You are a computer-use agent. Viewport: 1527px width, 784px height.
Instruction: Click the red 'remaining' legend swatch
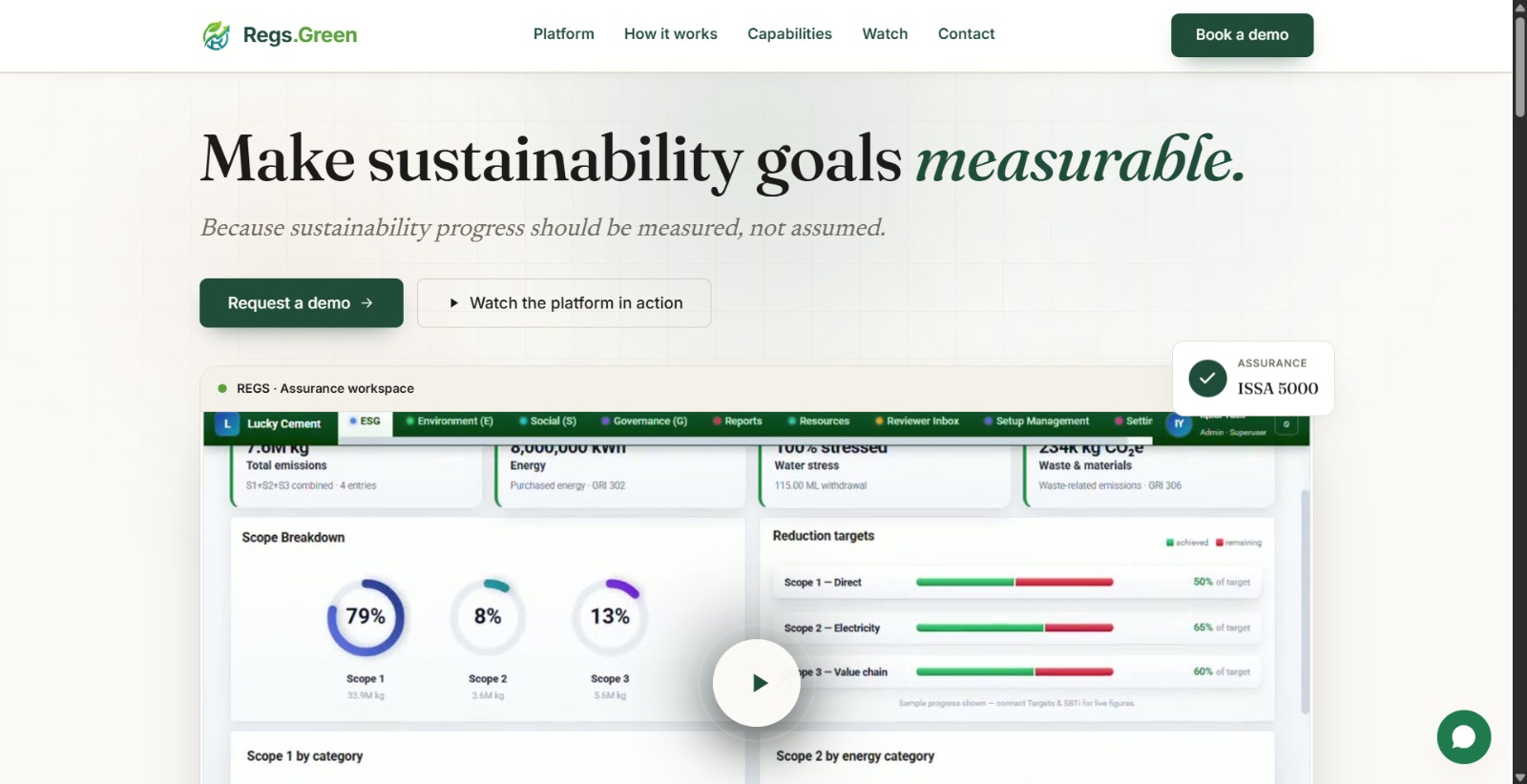pos(1220,543)
